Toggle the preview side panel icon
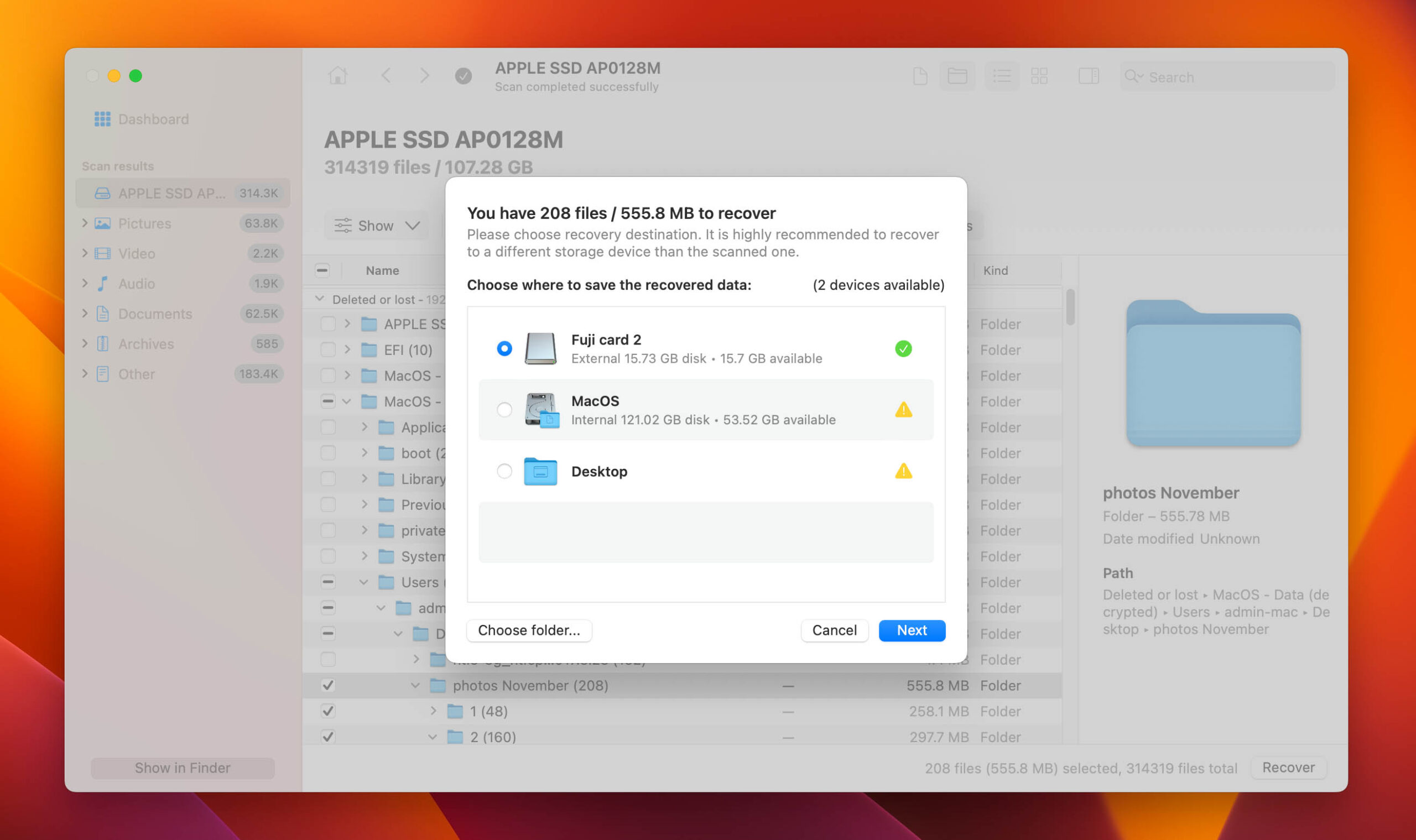 1088,76
